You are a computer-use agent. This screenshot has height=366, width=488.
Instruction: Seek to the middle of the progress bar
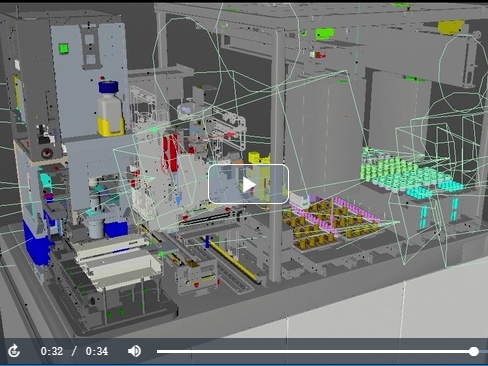[x=315, y=351]
